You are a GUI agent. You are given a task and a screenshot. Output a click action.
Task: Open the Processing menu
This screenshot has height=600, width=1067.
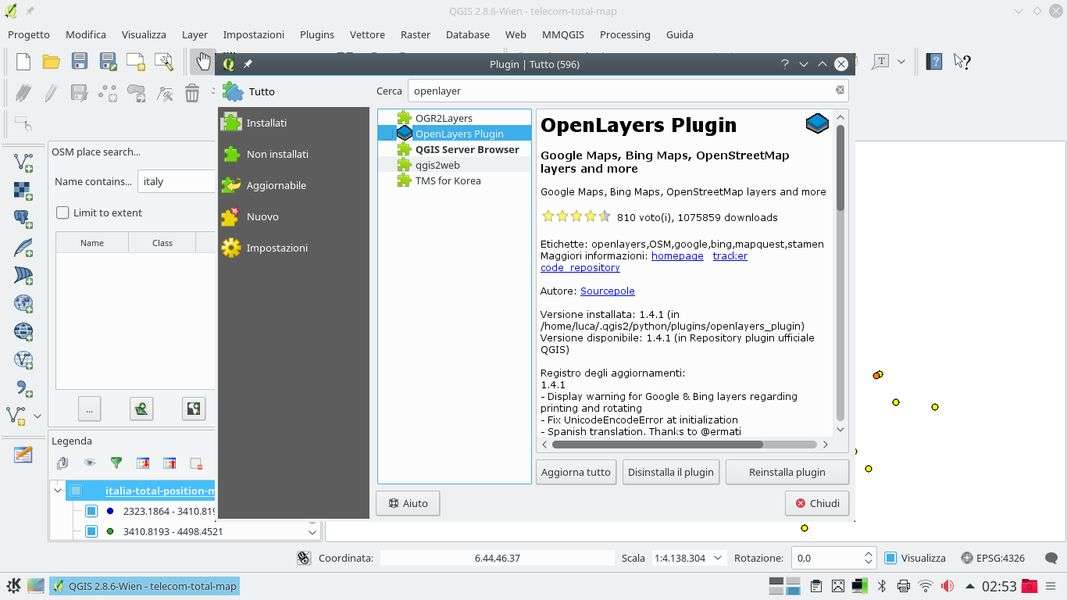pyautogui.click(x=624, y=34)
